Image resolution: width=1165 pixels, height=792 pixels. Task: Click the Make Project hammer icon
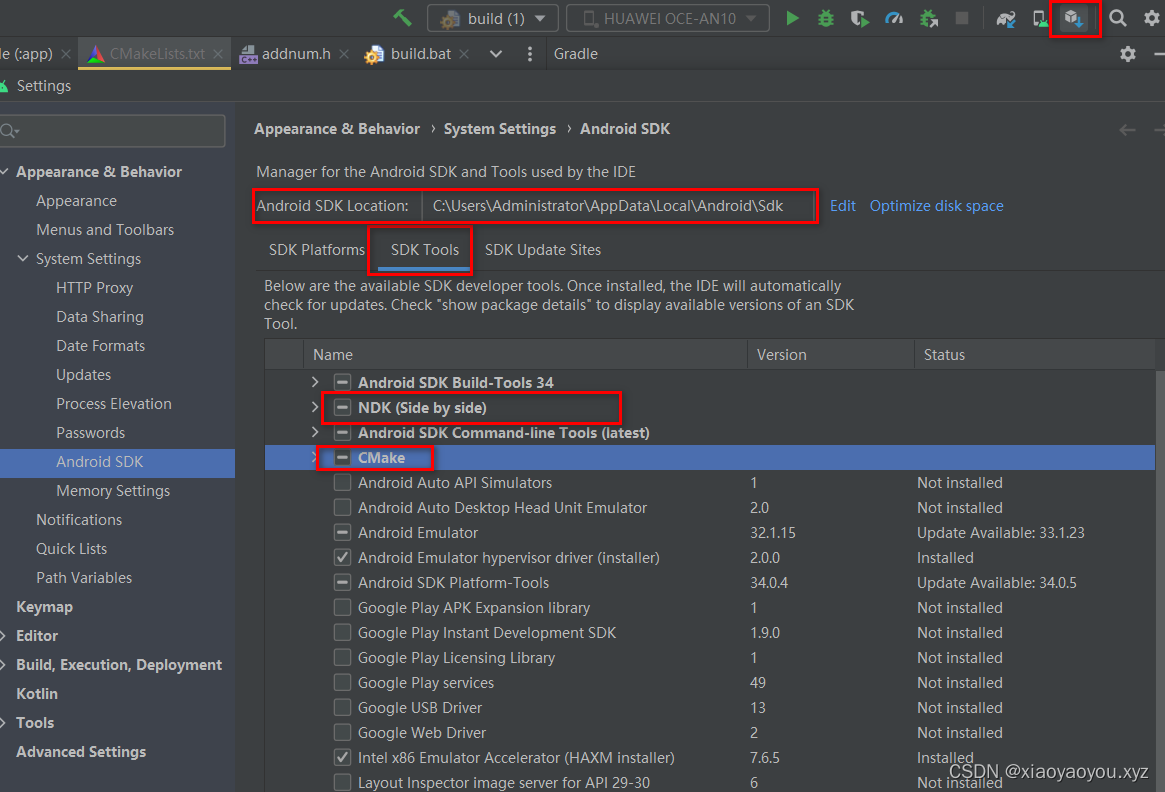pyautogui.click(x=402, y=17)
